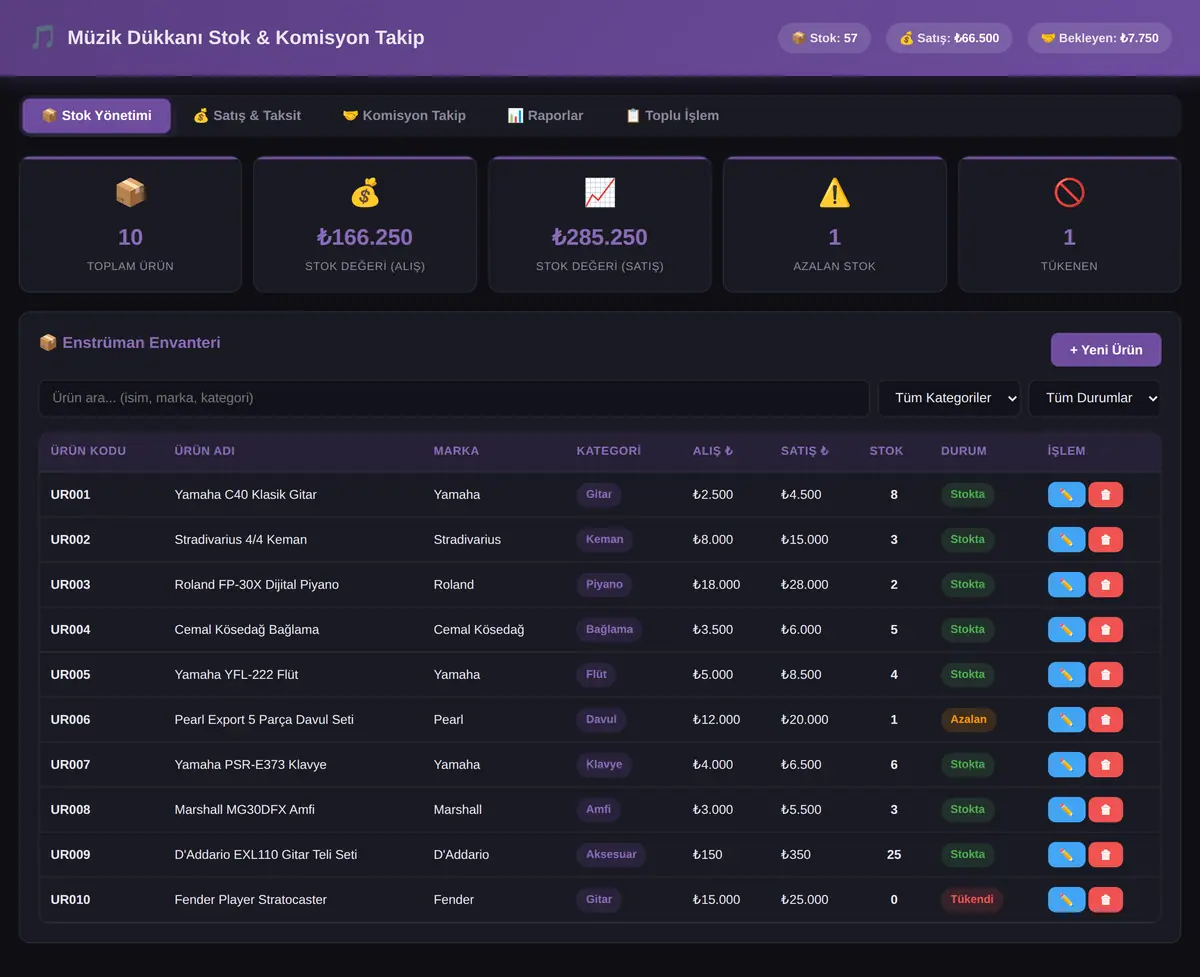Image resolution: width=1200 pixels, height=977 pixels.
Task: Open the Komisyon Takip tab
Action: [x=404, y=116]
